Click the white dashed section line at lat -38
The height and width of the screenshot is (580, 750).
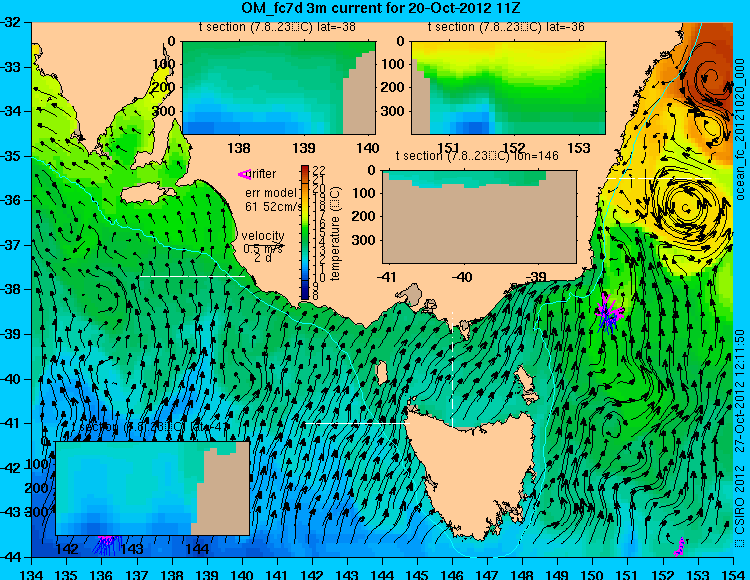(x=192, y=276)
